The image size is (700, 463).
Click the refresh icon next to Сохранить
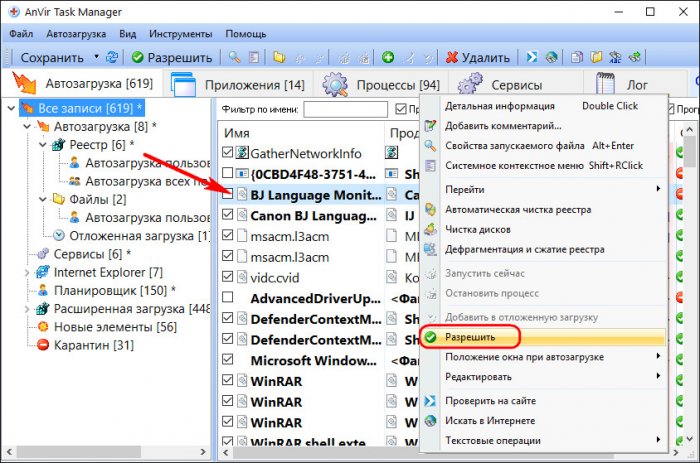(112, 57)
